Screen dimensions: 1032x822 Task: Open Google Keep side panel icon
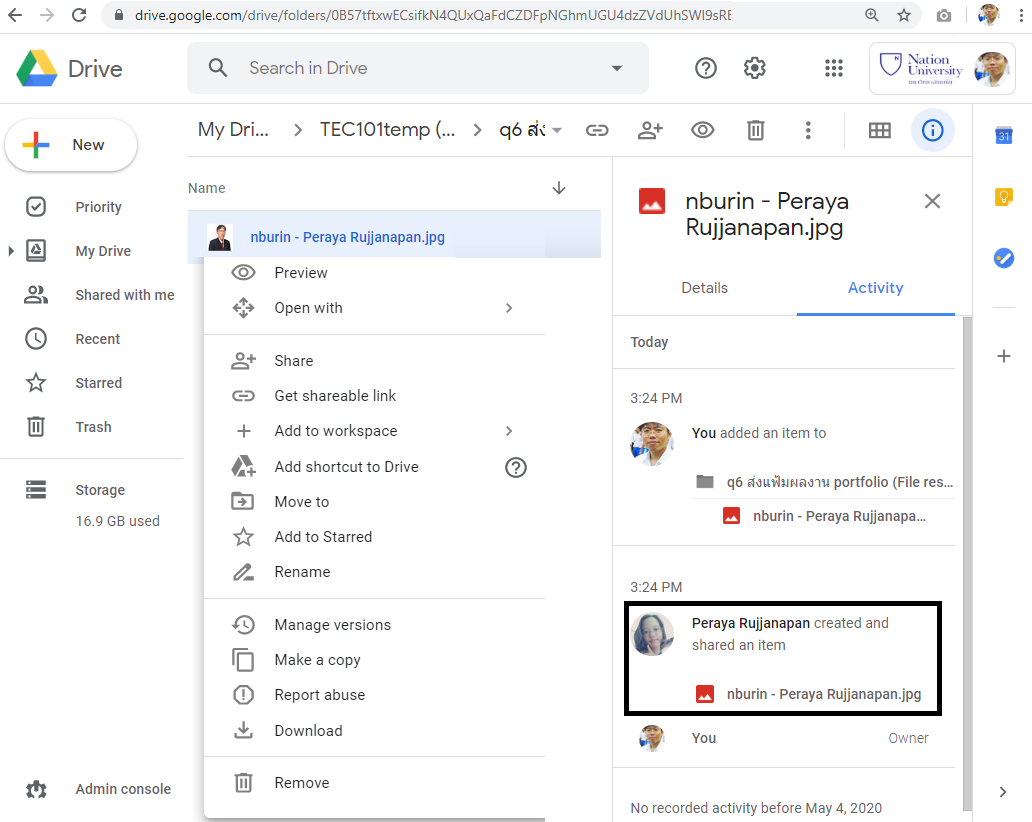1004,197
